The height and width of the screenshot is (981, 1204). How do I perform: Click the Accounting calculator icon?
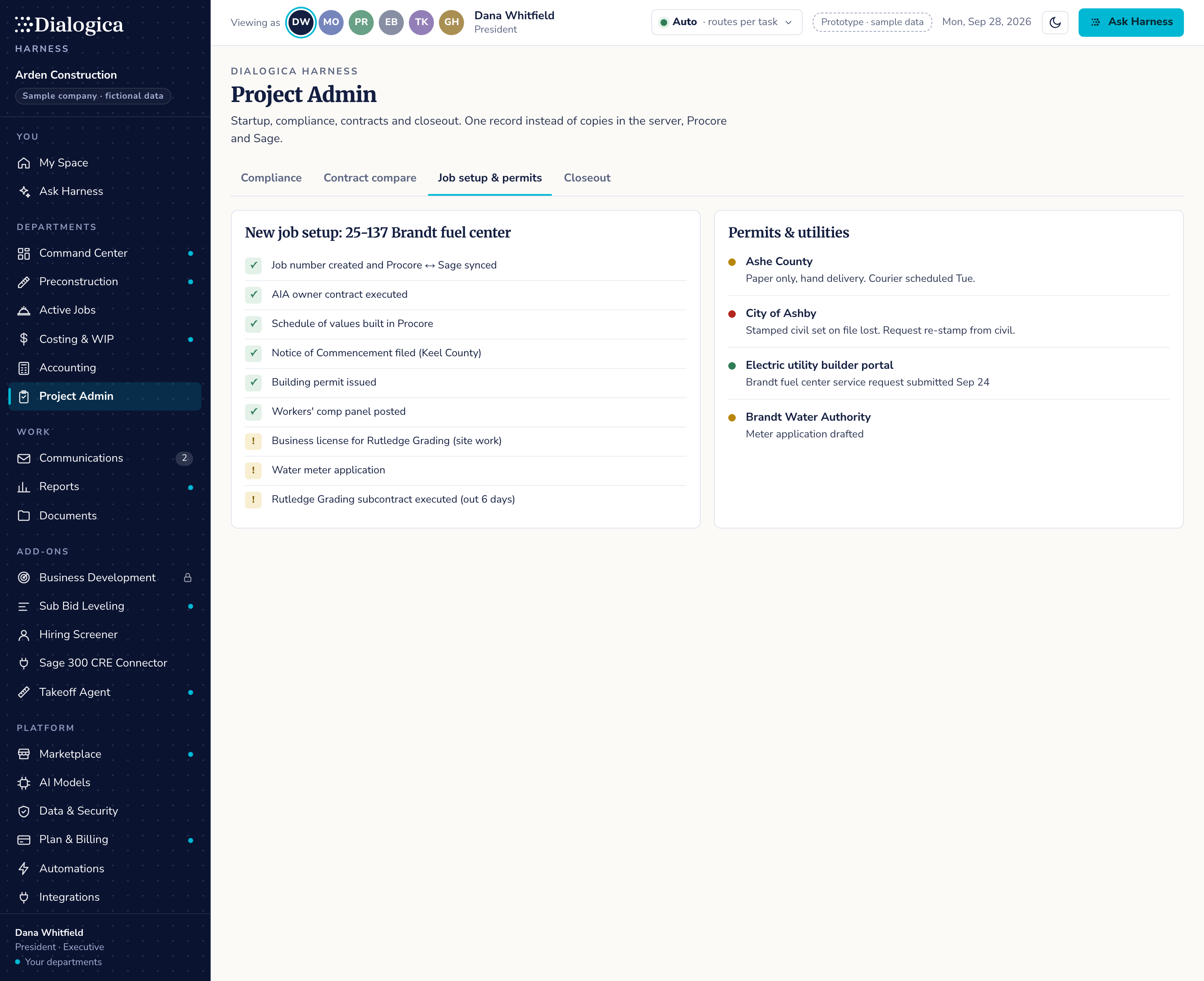[x=24, y=368]
